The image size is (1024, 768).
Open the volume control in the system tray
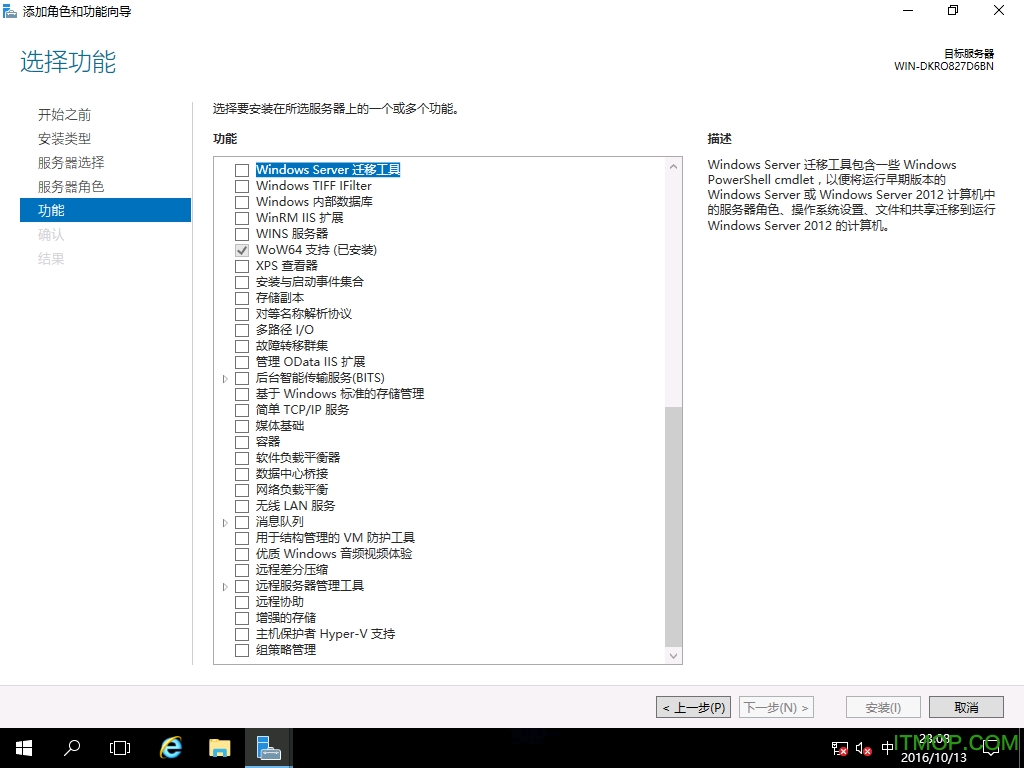pos(862,747)
